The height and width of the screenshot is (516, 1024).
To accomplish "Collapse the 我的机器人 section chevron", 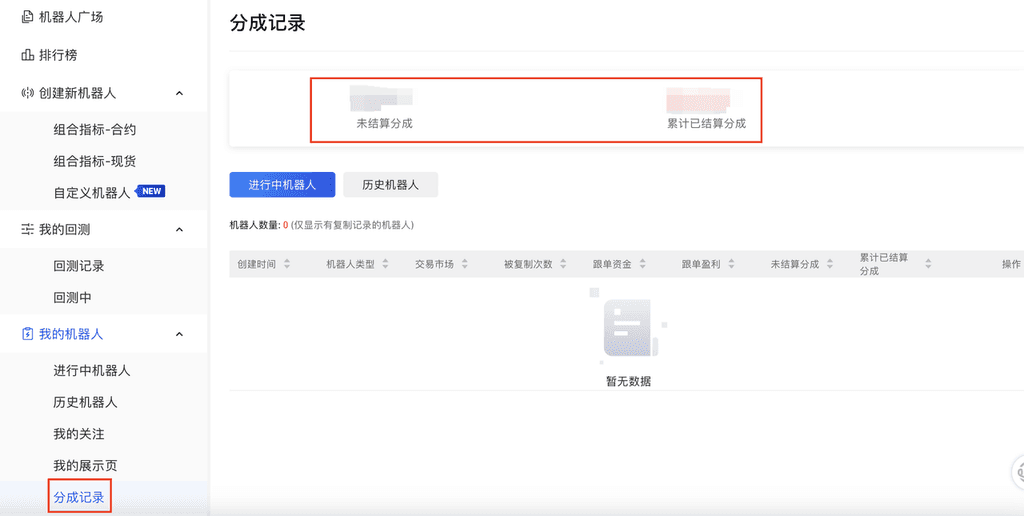I will pyautogui.click(x=180, y=334).
